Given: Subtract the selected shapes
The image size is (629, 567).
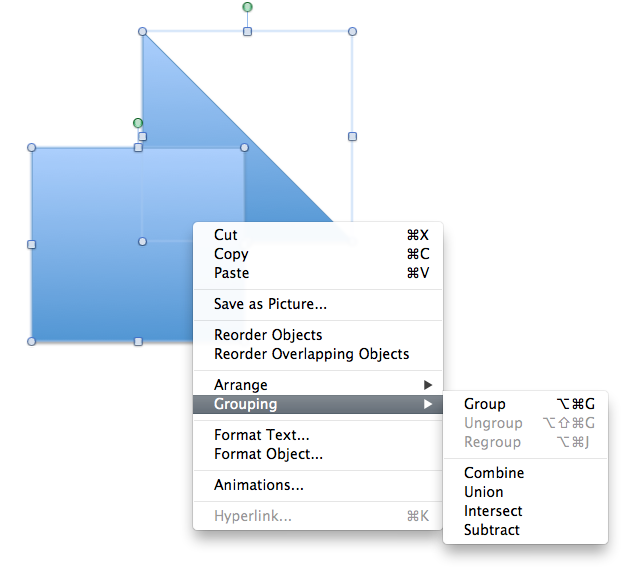Looking at the screenshot, I should [x=492, y=530].
